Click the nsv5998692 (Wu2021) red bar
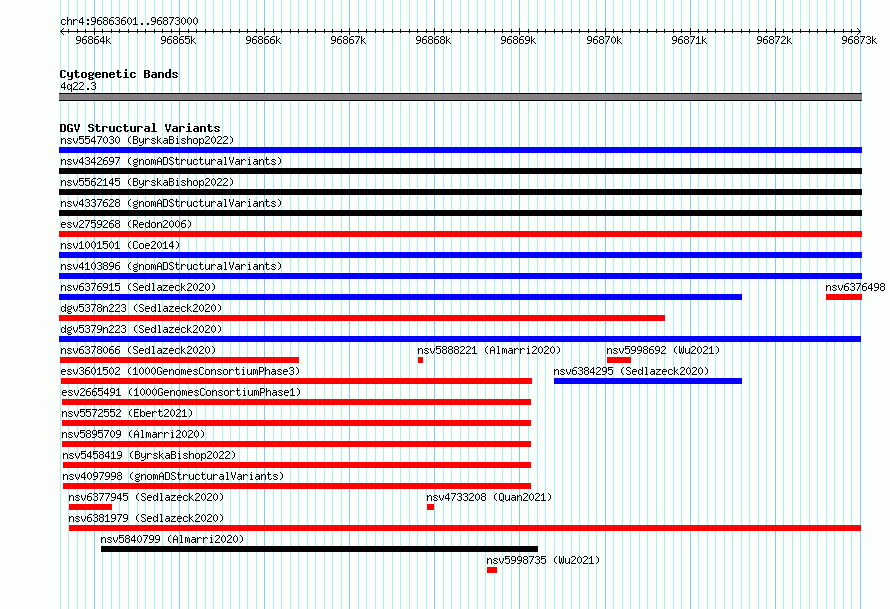 coord(619,360)
